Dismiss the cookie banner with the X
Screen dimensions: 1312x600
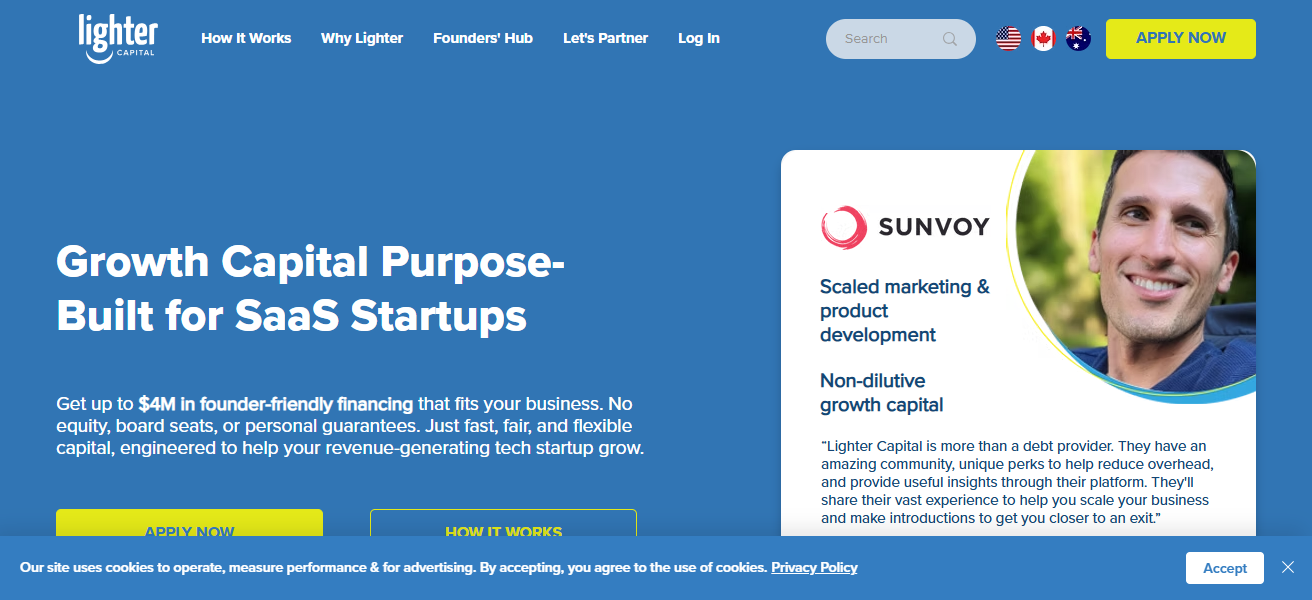(x=1287, y=567)
